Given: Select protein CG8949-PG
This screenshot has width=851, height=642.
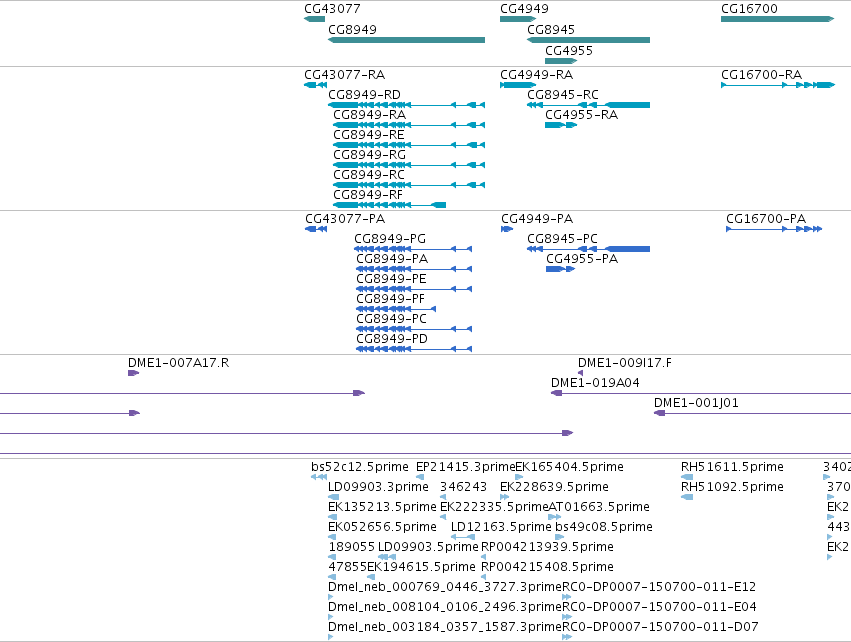Looking at the screenshot, I should tap(390, 239).
